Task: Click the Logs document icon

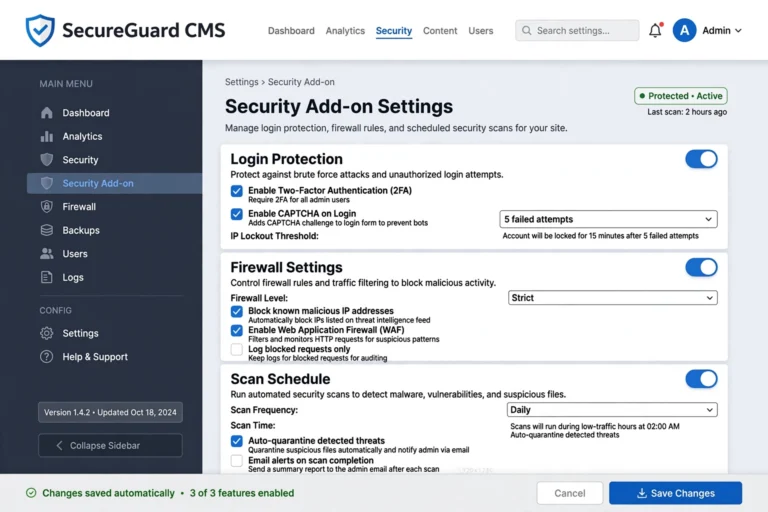Action: pos(47,277)
